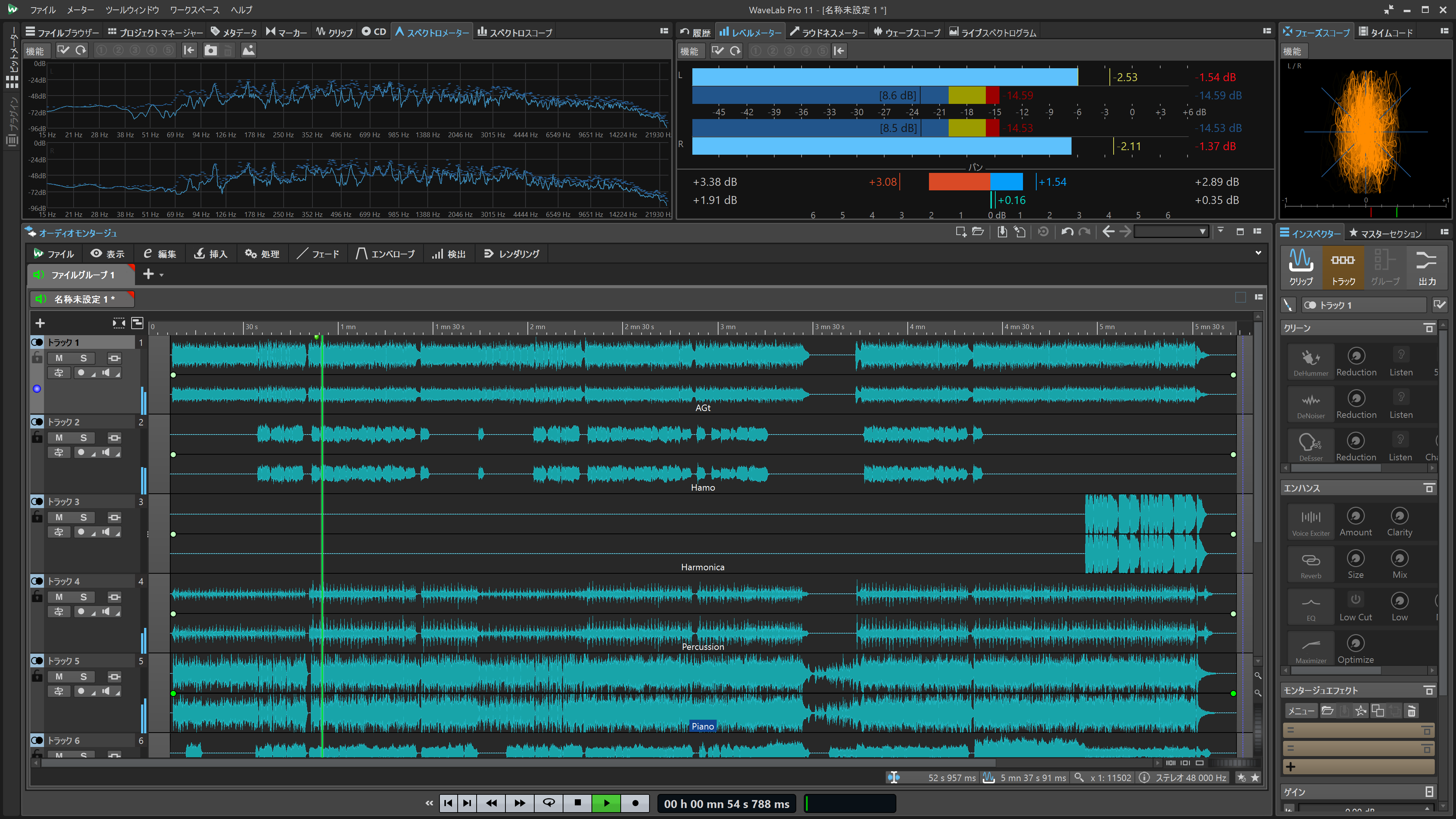Adjust Voice Exciter Amount knob
Screen dimensions: 1456x819
tap(1356, 516)
